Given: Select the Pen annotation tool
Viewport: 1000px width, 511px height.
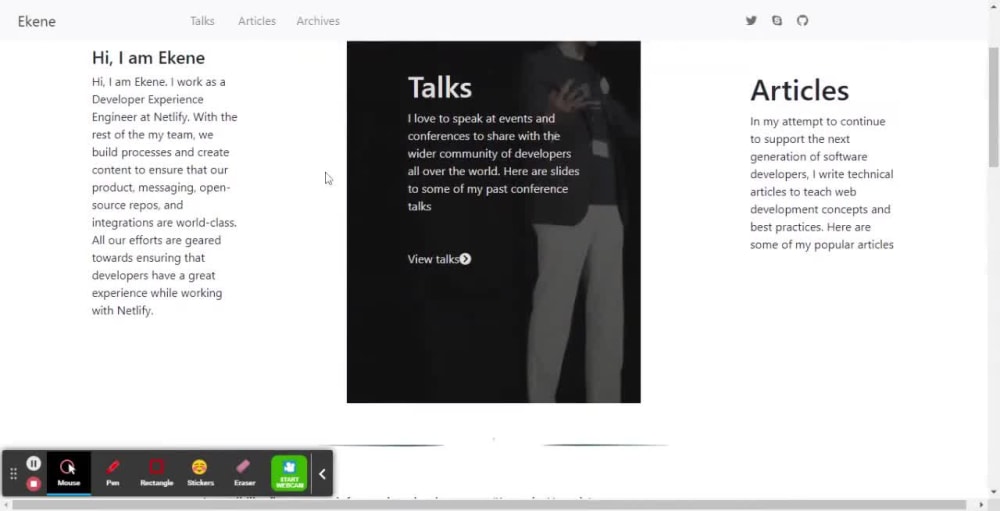Looking at the screenshot, I should pyautogui.click(x=113, y=473).
